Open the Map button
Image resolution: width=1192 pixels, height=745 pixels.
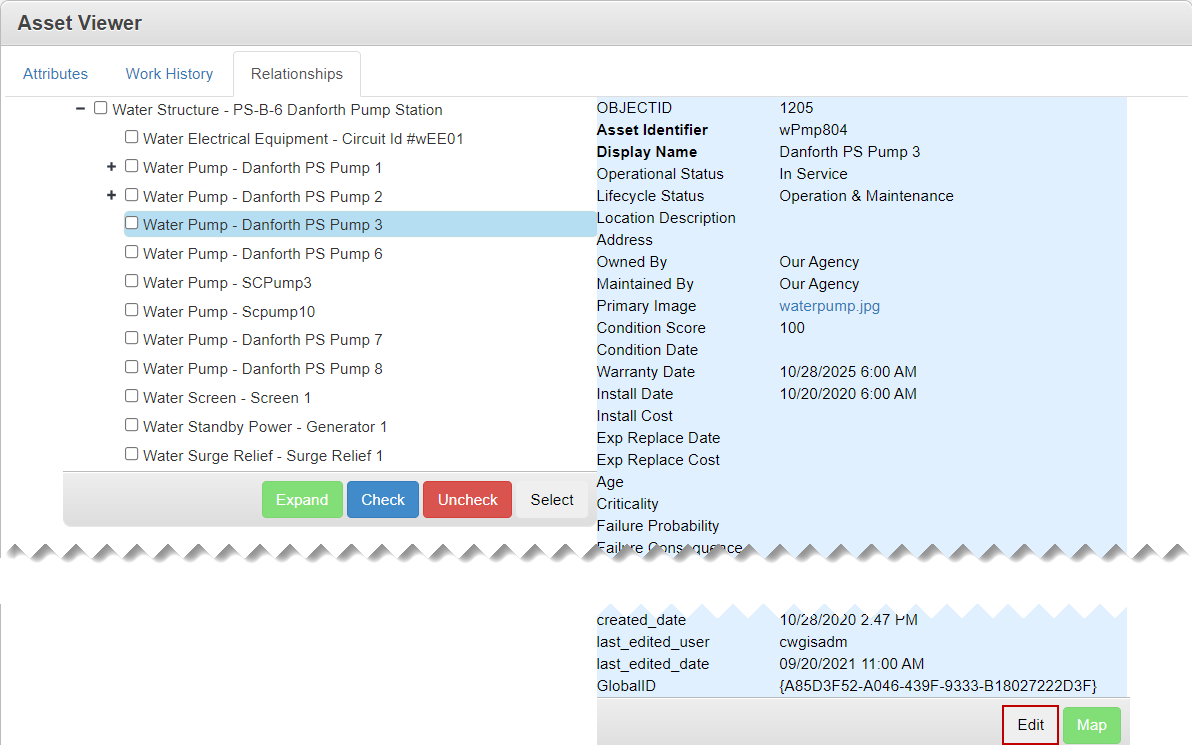pos(1091,725)
